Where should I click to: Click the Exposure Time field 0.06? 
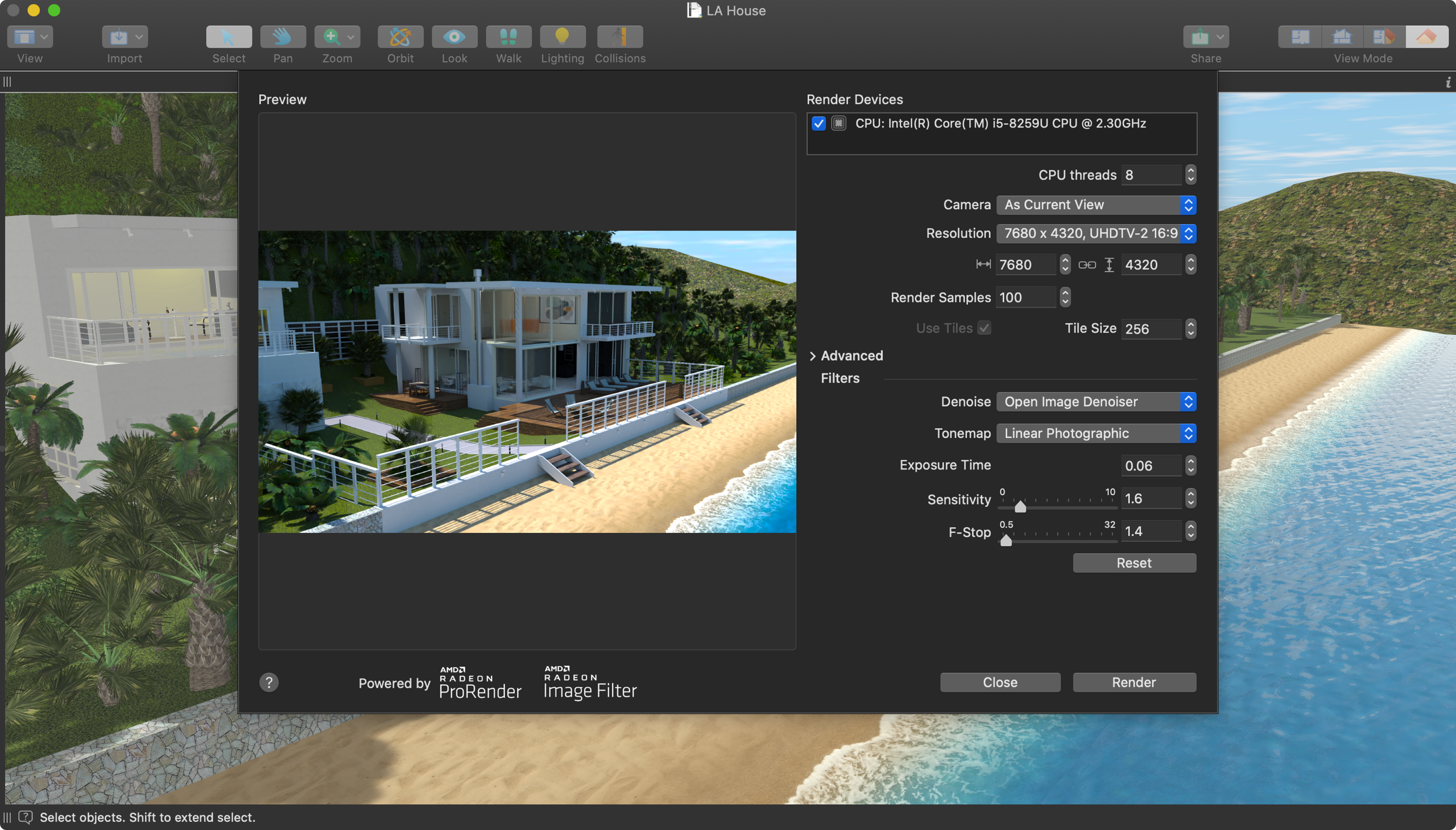point(1151,466)
